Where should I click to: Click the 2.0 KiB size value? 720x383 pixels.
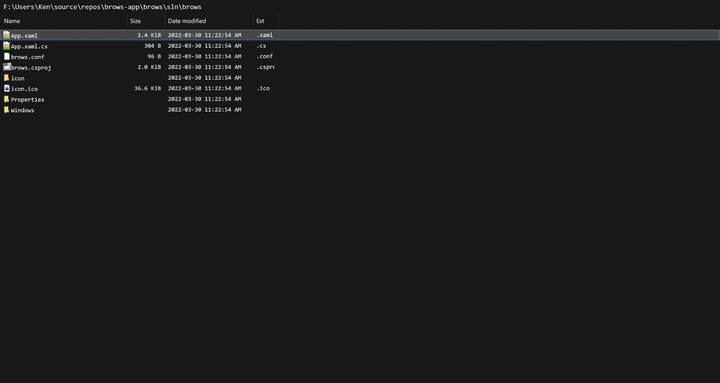[149, 67]
